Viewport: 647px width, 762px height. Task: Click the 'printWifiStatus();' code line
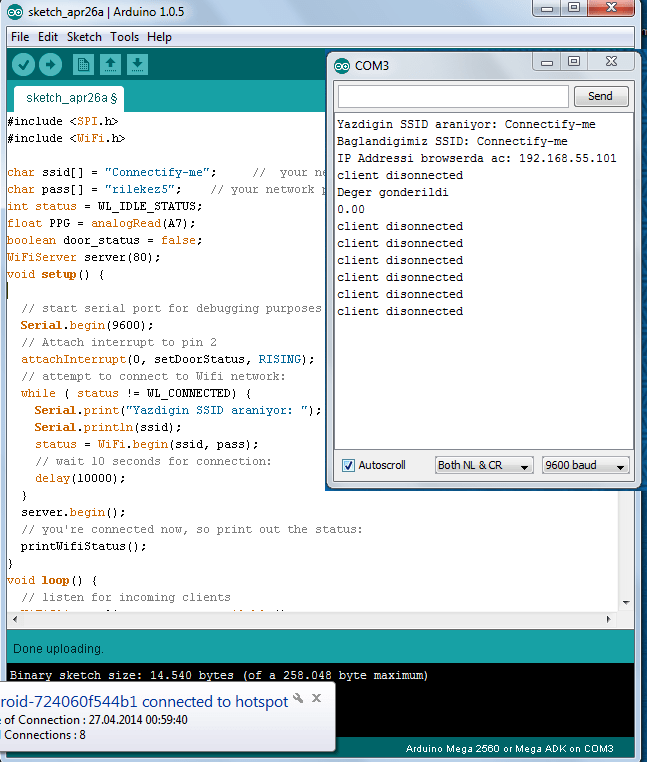pos(83,546)
